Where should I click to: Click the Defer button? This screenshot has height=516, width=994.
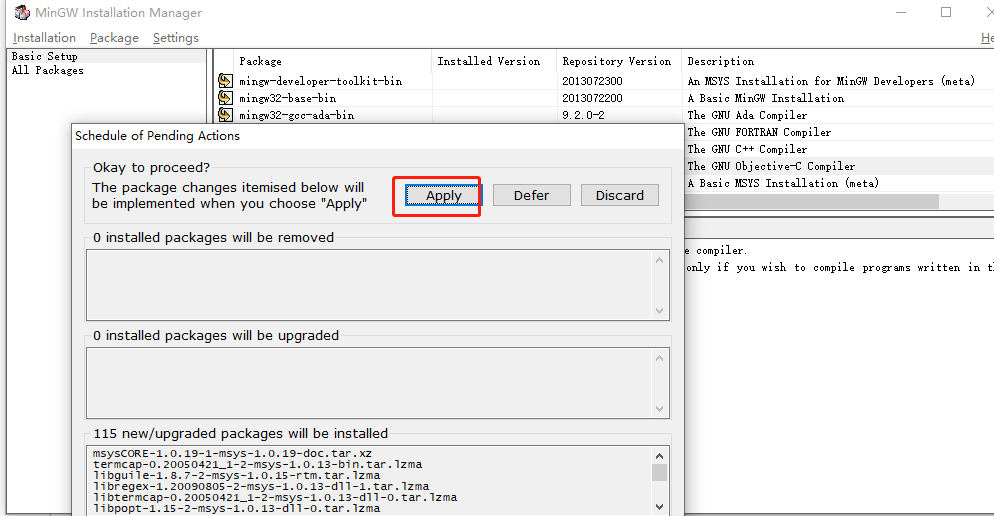531,195
